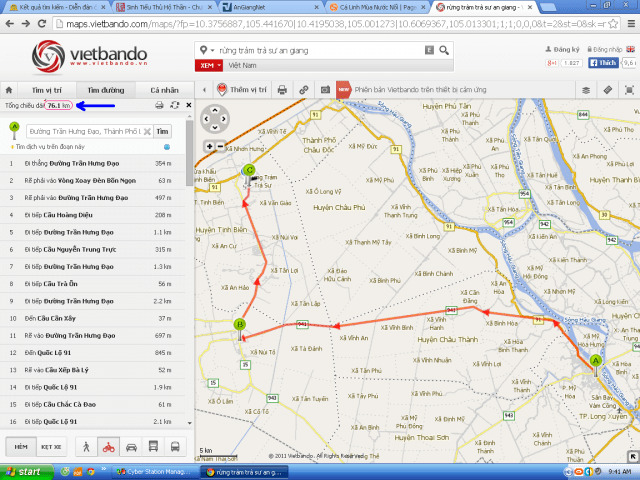
Task: Zoom in the map with plus
Action: (209, 146)
